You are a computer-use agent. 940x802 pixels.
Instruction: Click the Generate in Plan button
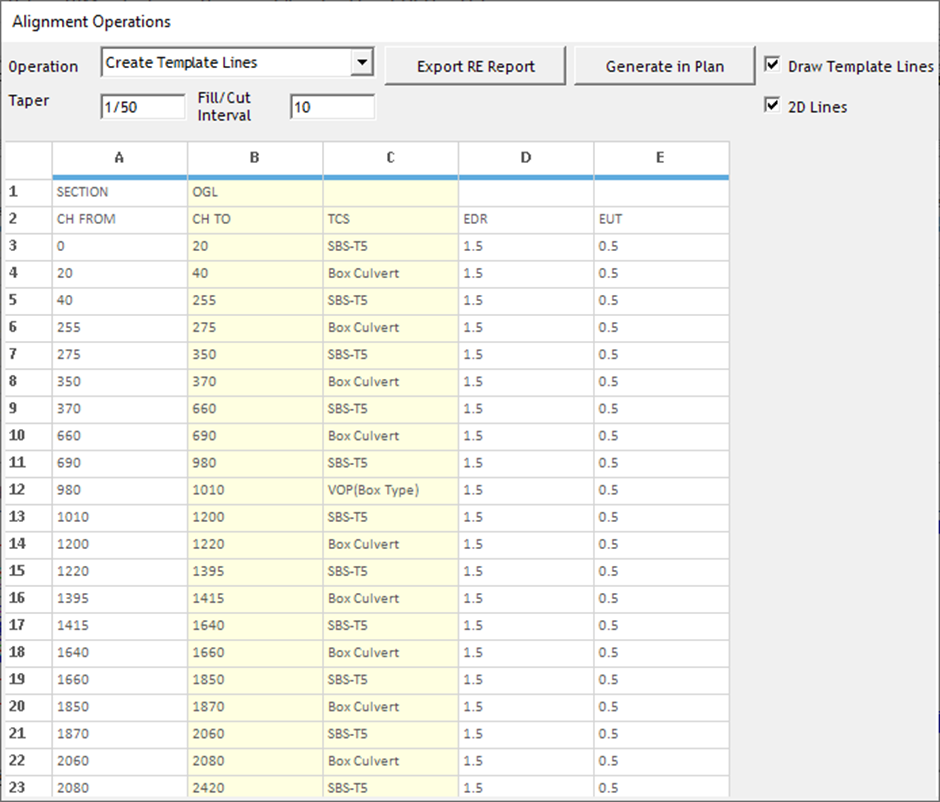click(x=665, y=66)
